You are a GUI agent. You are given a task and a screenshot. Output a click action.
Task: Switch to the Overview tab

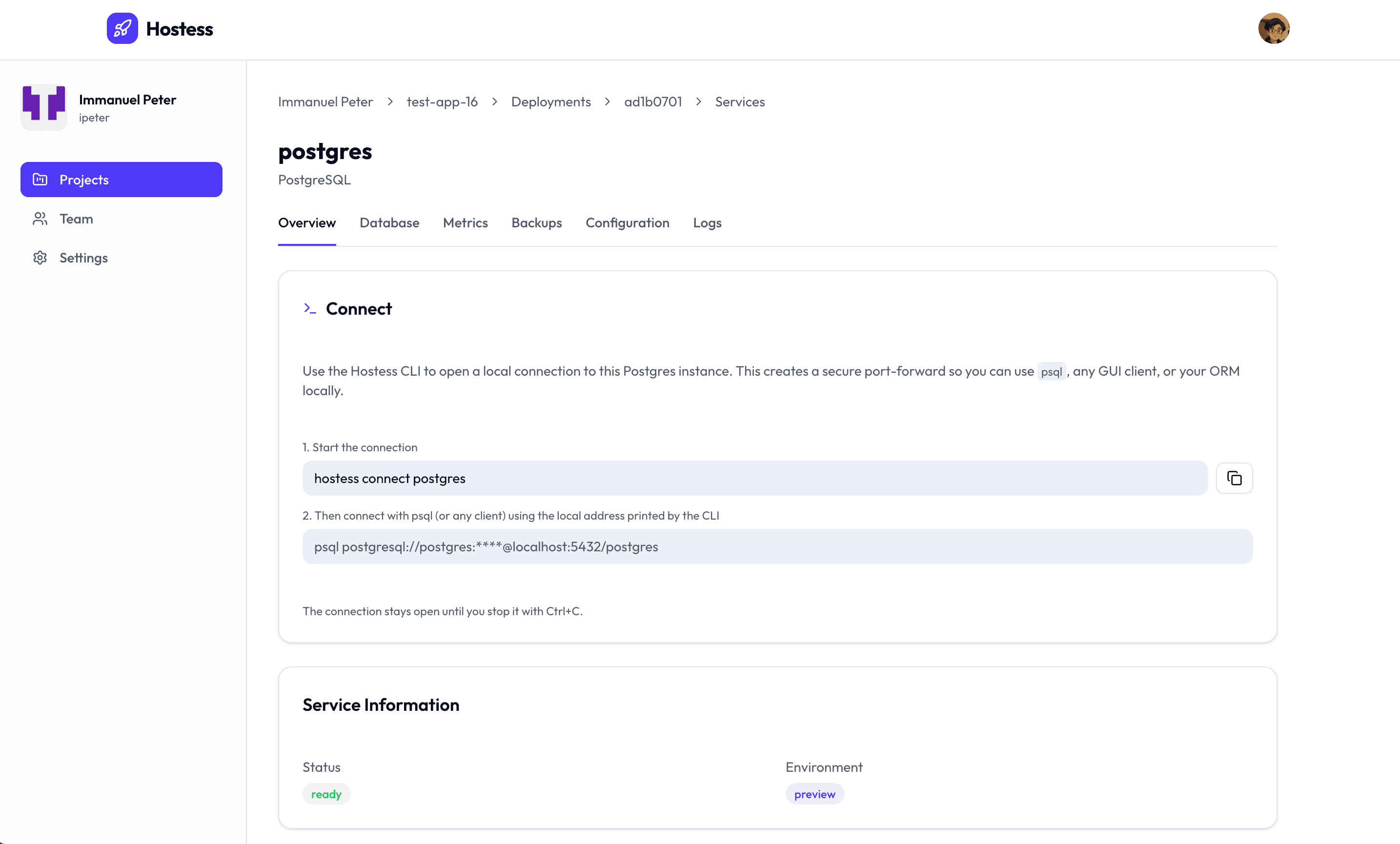point(307,223)
